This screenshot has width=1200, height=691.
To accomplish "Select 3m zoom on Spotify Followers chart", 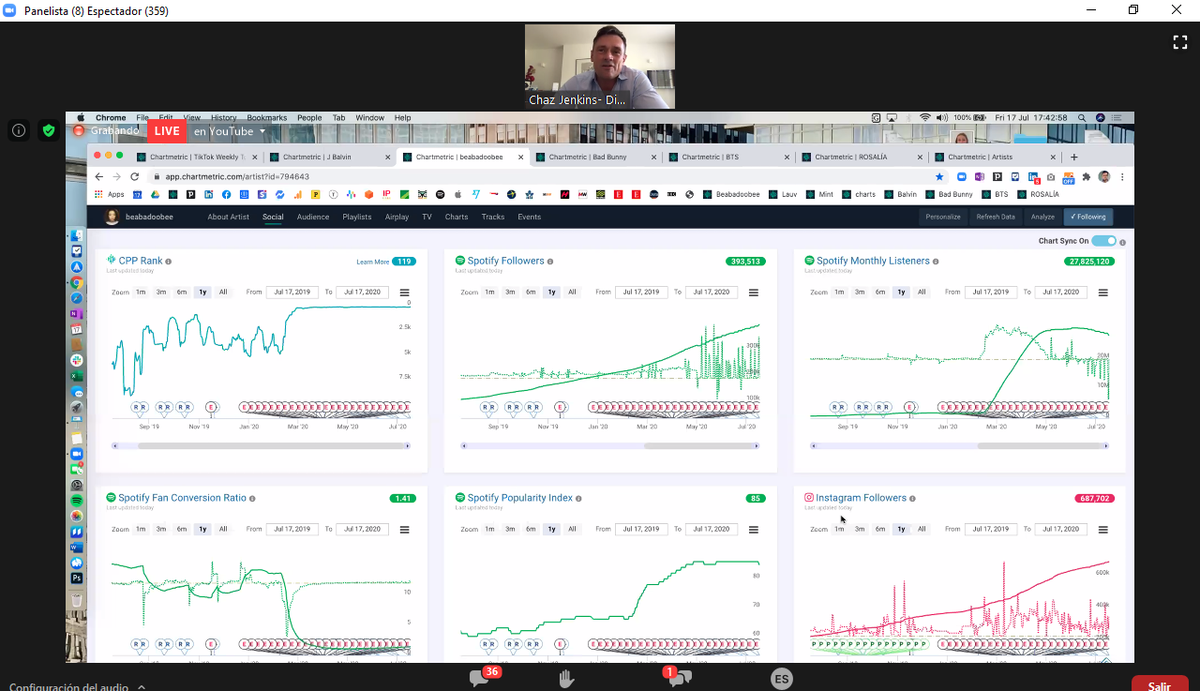I will tap(510, 292).
